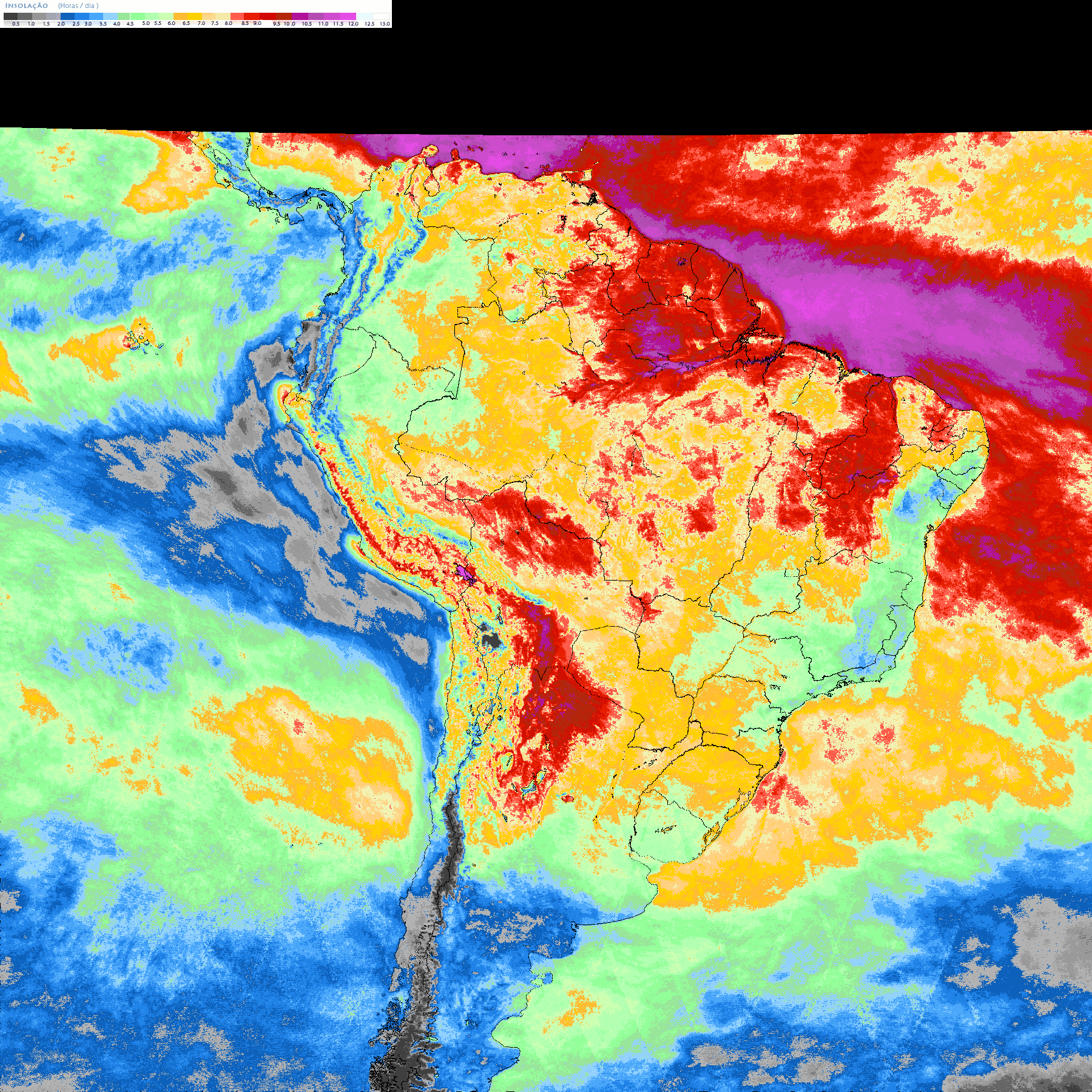Click the 4.5 legend value
Image resolution: width=1092 pixels, height=1092 pixels.
(130, 24)
